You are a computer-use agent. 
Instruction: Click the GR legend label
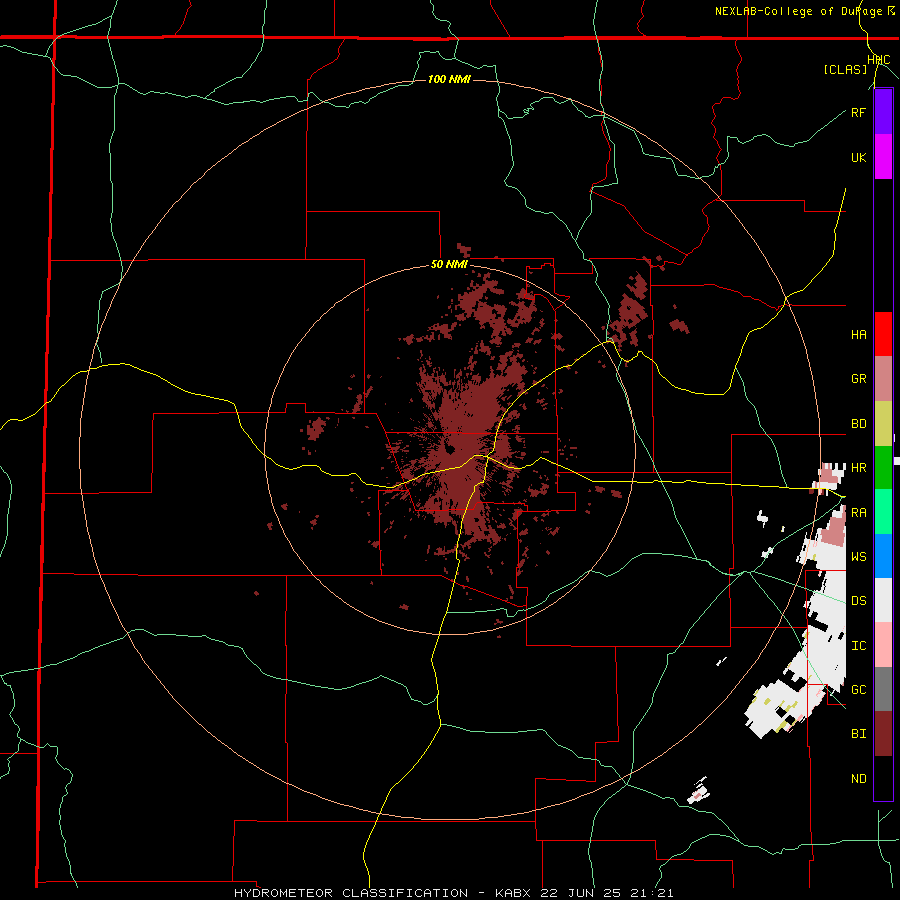pyautogui.click(x=858, y=379)
